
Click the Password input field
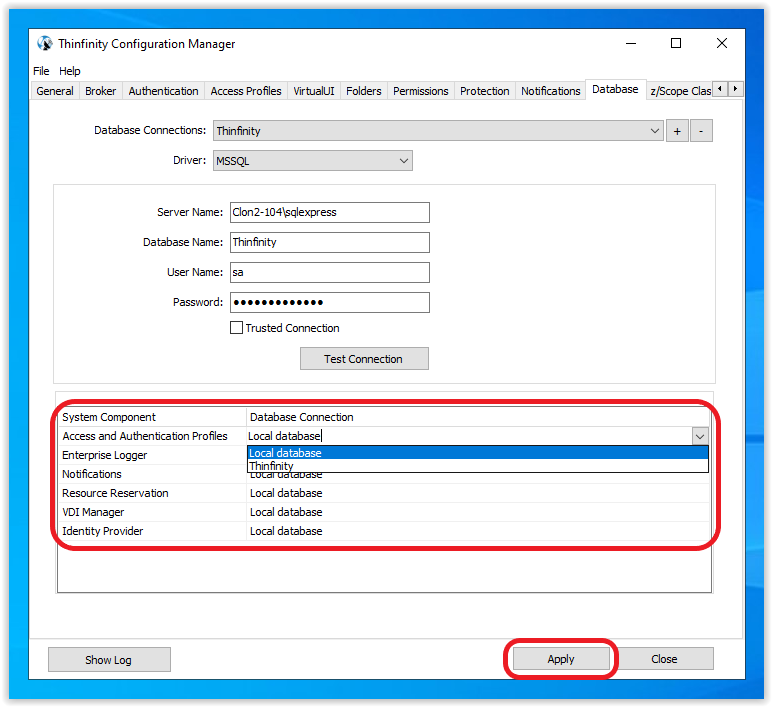(x=329, y=302)
